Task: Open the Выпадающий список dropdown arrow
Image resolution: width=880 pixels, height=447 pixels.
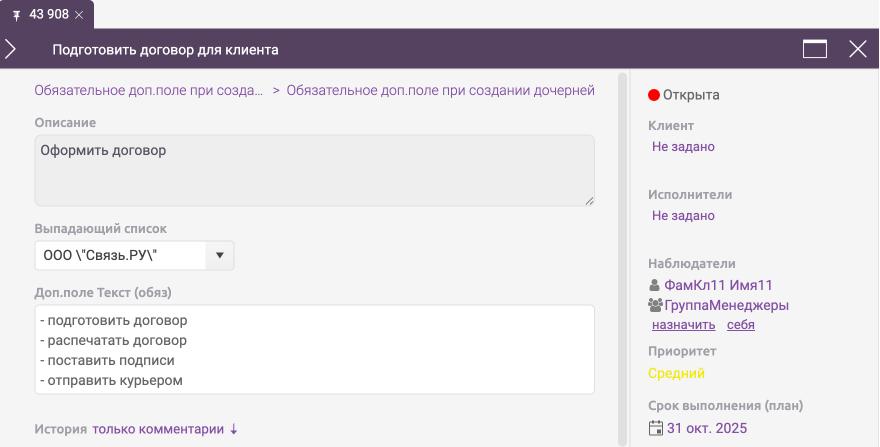Action: pos(219,255)
